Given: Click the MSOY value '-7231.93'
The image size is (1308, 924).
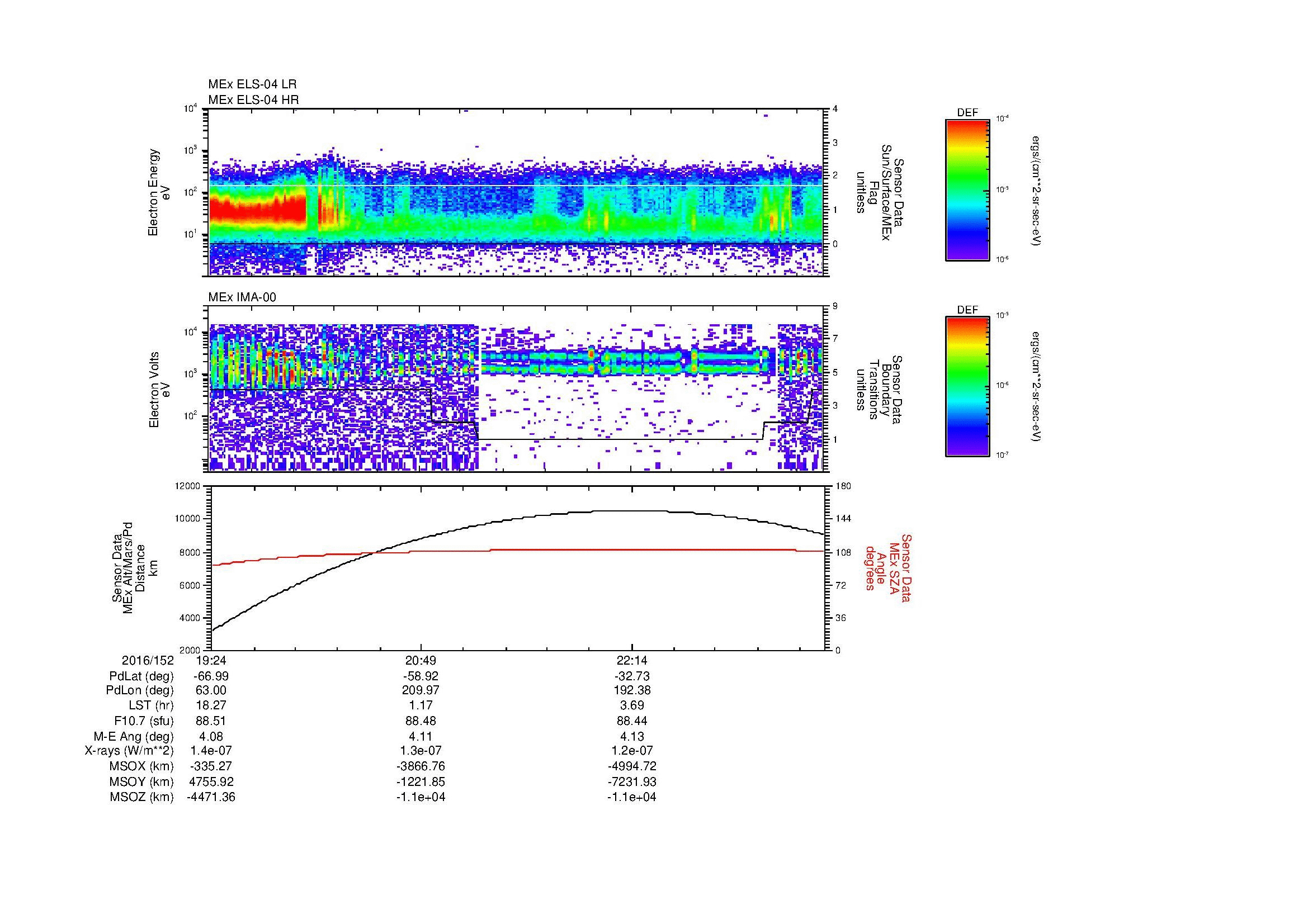Looking at the screenshot, I should pos(632,782).
